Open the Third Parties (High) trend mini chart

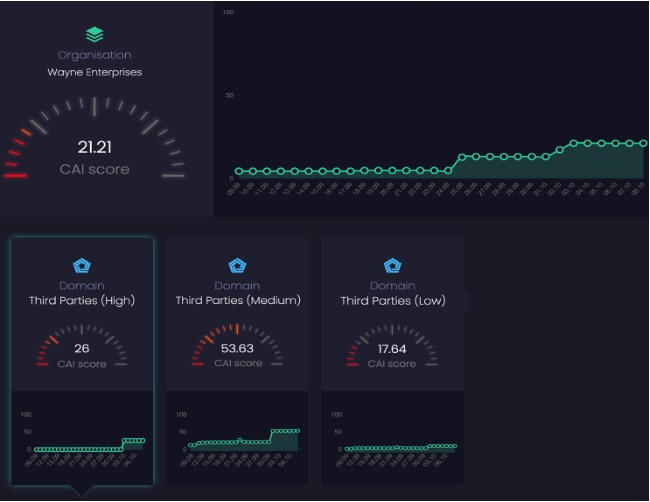[82, 438]
